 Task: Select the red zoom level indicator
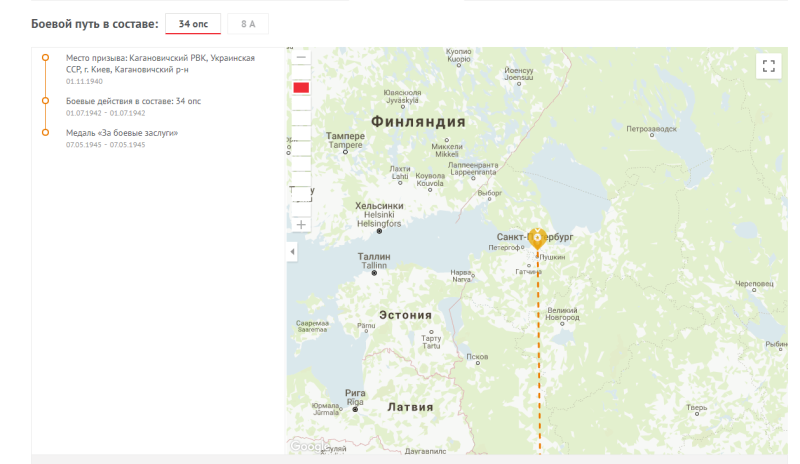pyautogui.click(x=301, y=88)
